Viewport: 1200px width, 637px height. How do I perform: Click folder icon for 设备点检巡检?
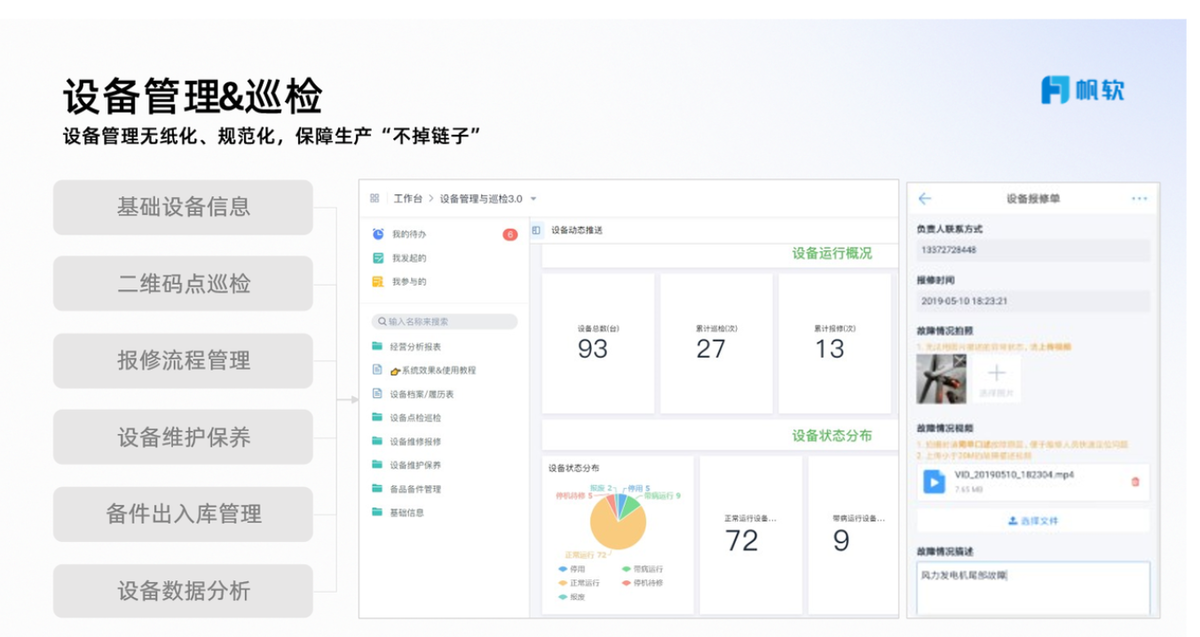377,417
